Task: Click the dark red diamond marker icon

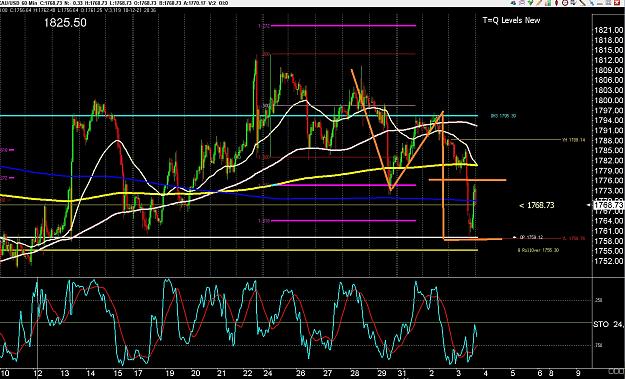Action: 556,3
